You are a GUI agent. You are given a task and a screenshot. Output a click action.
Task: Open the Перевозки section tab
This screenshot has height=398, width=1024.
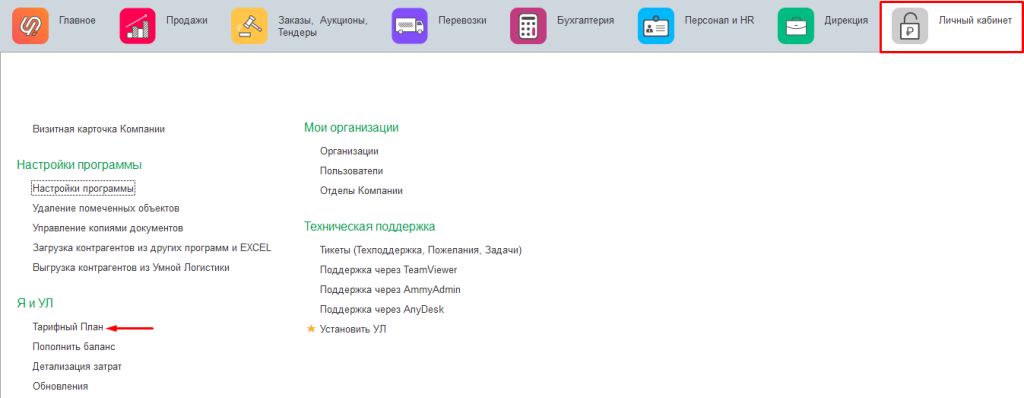point(462,20)
